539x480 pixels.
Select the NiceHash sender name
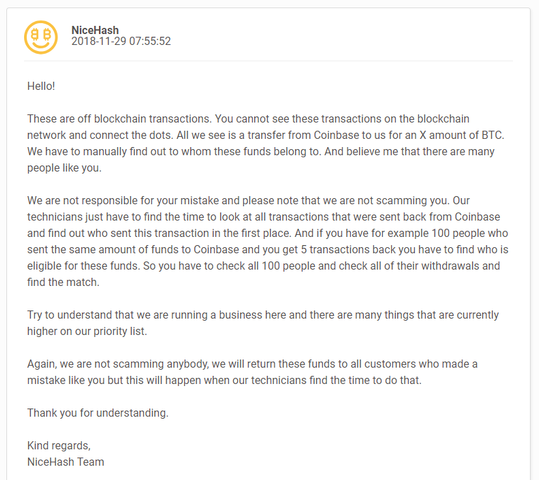[95, 30]
